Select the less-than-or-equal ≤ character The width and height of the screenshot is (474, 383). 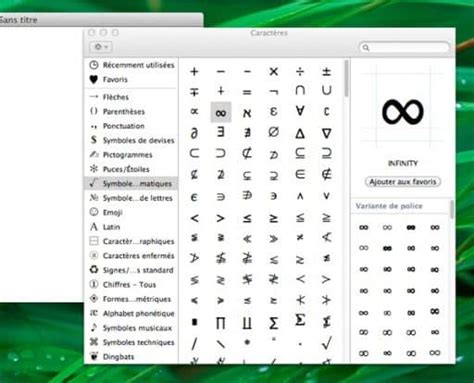click(x=247, y=218)
